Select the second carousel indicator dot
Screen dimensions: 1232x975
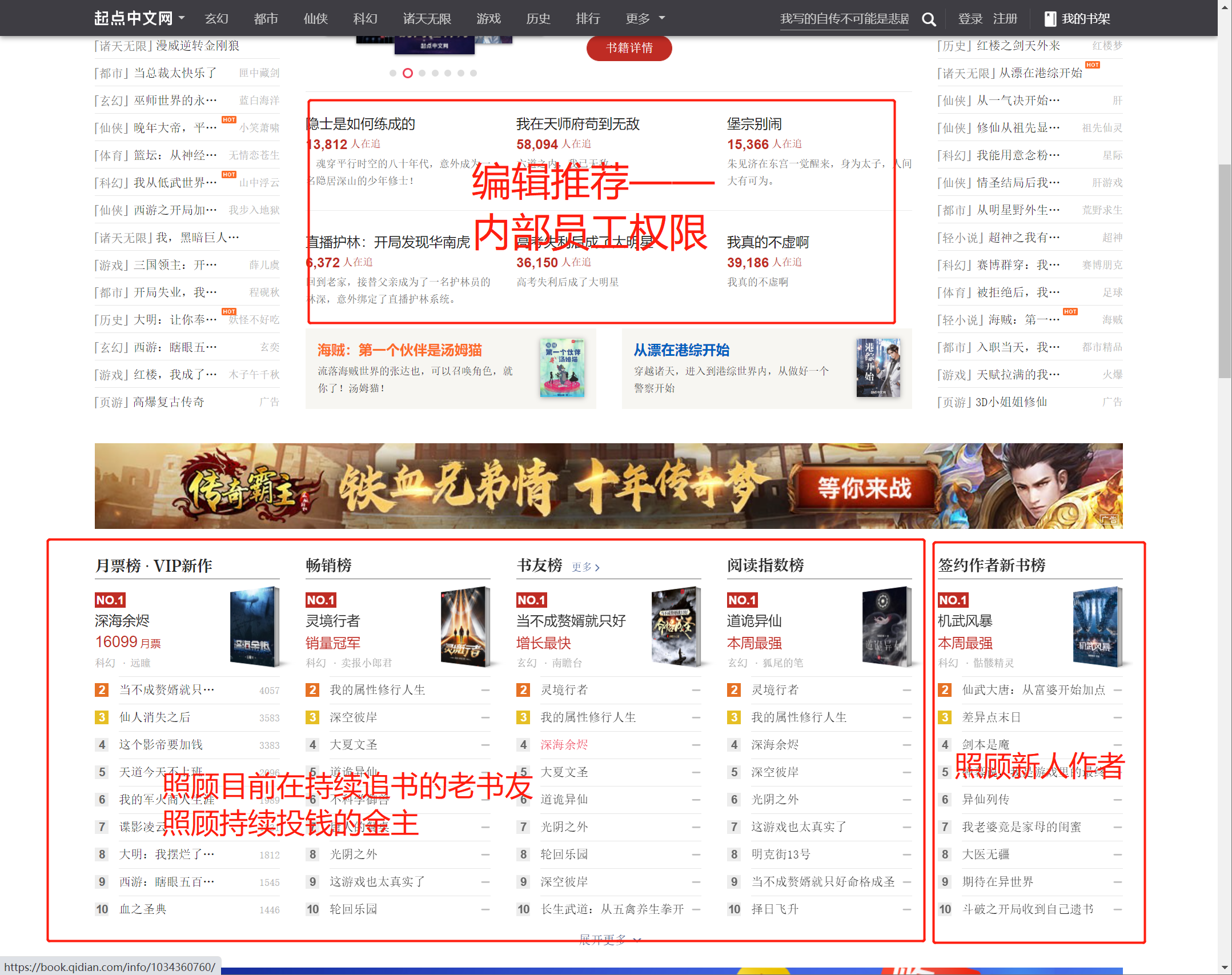click(408, 73)
